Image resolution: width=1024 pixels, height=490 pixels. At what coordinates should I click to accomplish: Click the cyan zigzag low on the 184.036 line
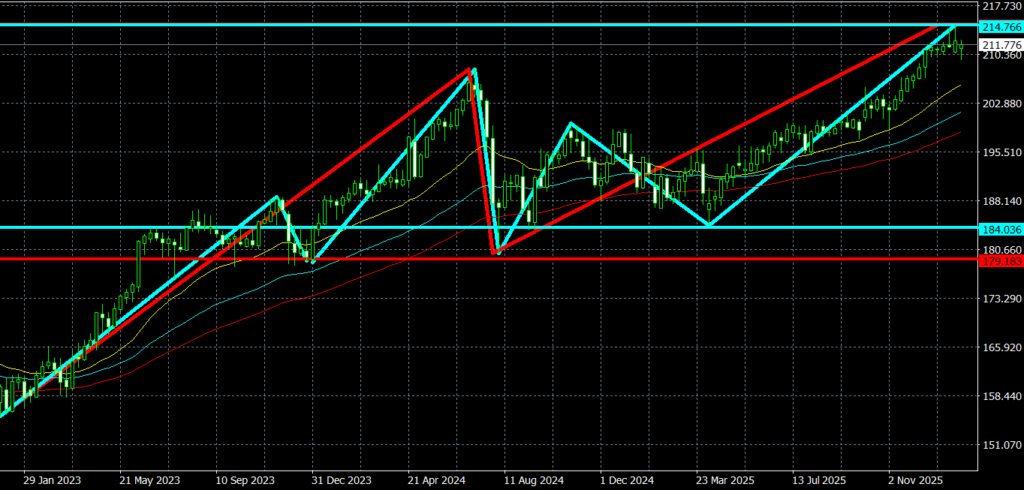709,226
